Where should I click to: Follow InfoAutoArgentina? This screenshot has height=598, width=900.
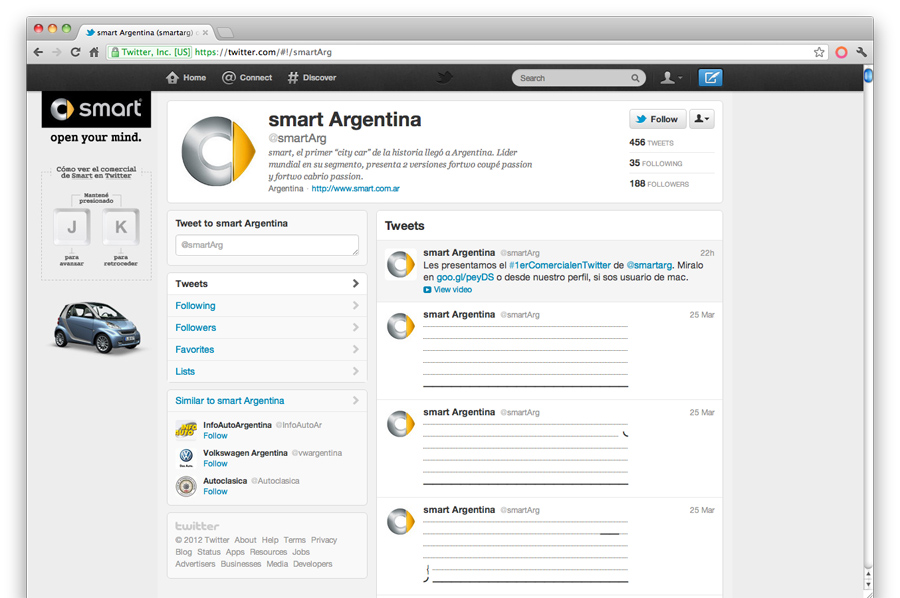(215, 436)
